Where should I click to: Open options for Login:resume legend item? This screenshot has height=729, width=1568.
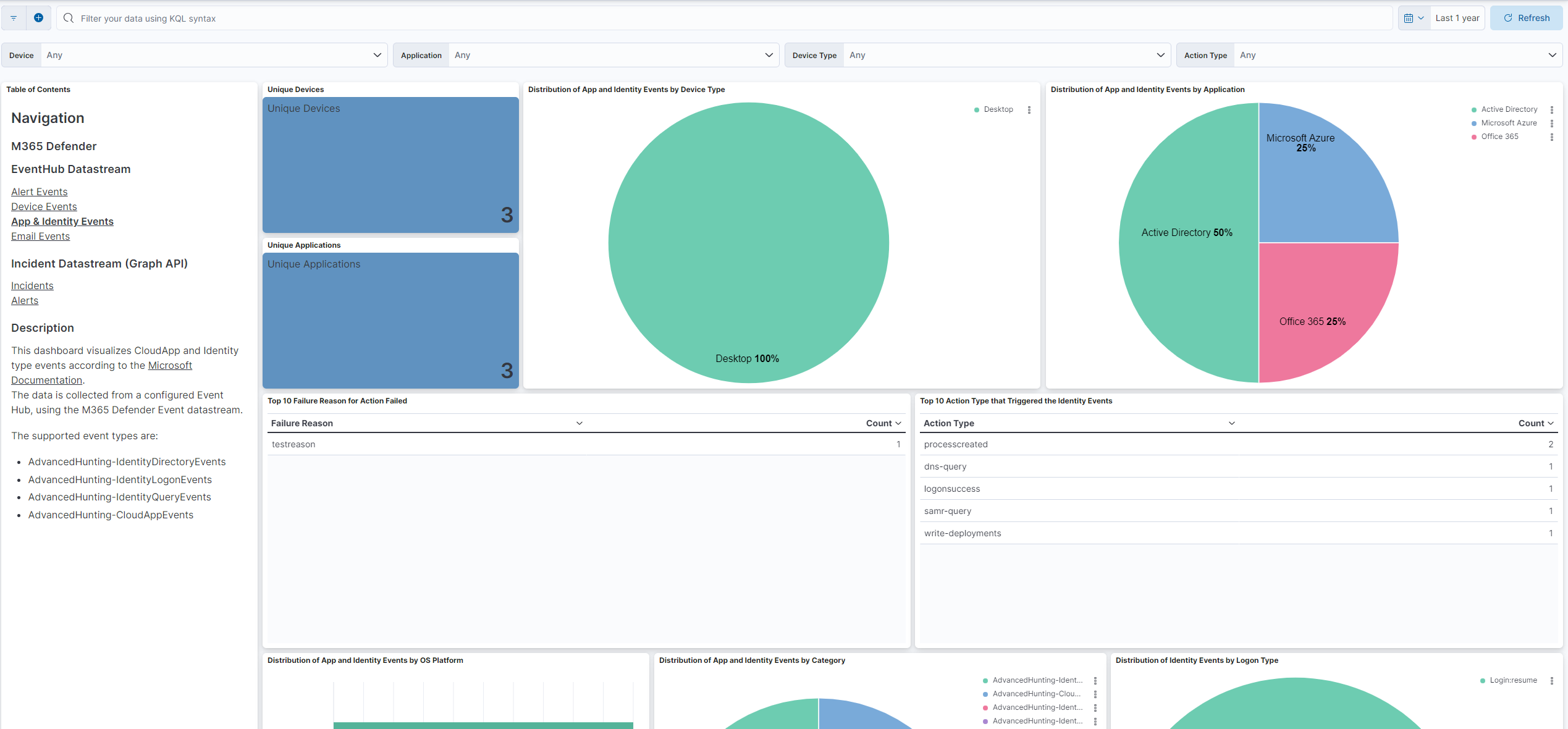pyautogui.click(x=1551, y=681)
